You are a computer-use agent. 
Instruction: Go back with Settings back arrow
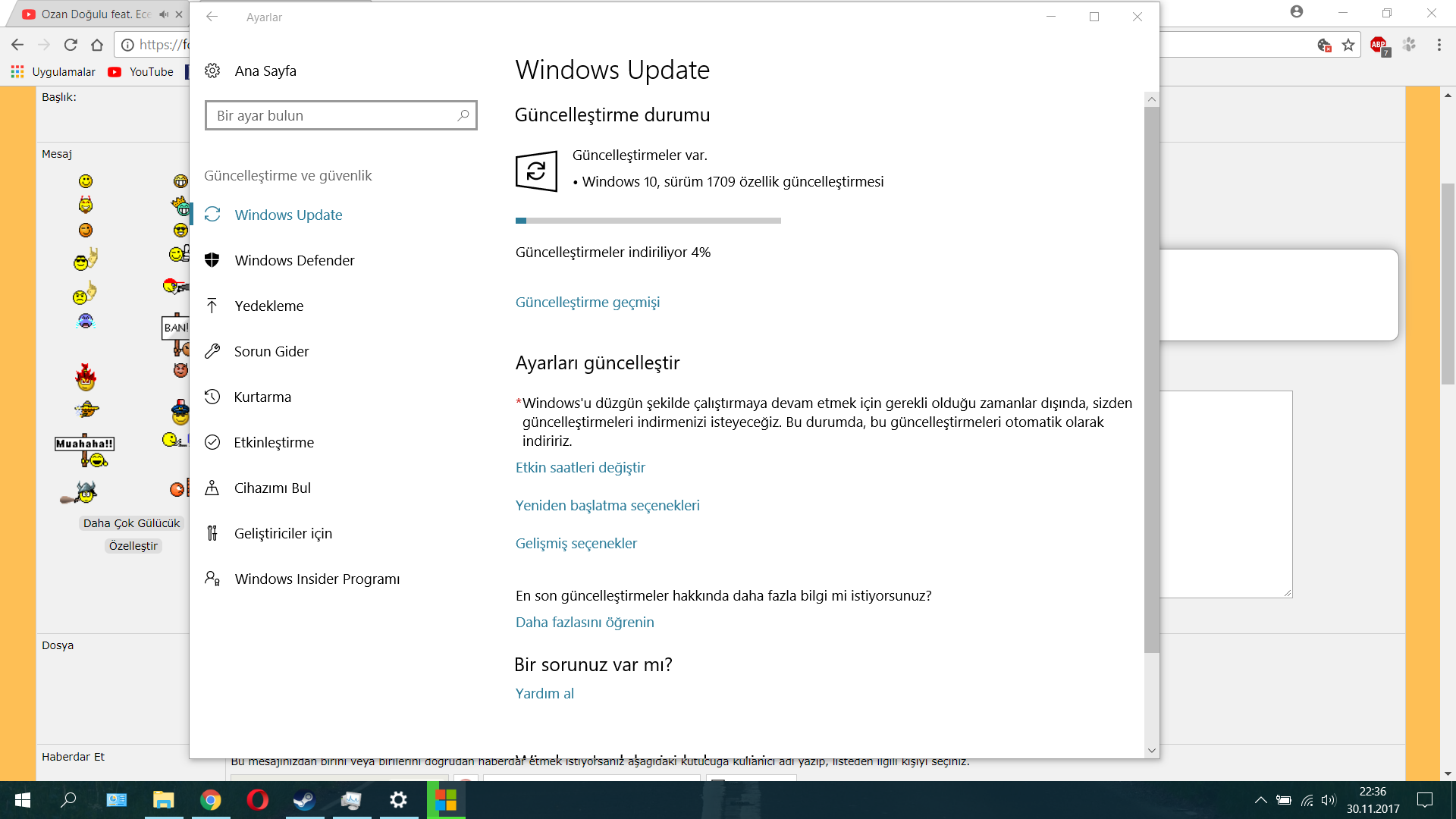pyautogui.click(x=212, y=17)
